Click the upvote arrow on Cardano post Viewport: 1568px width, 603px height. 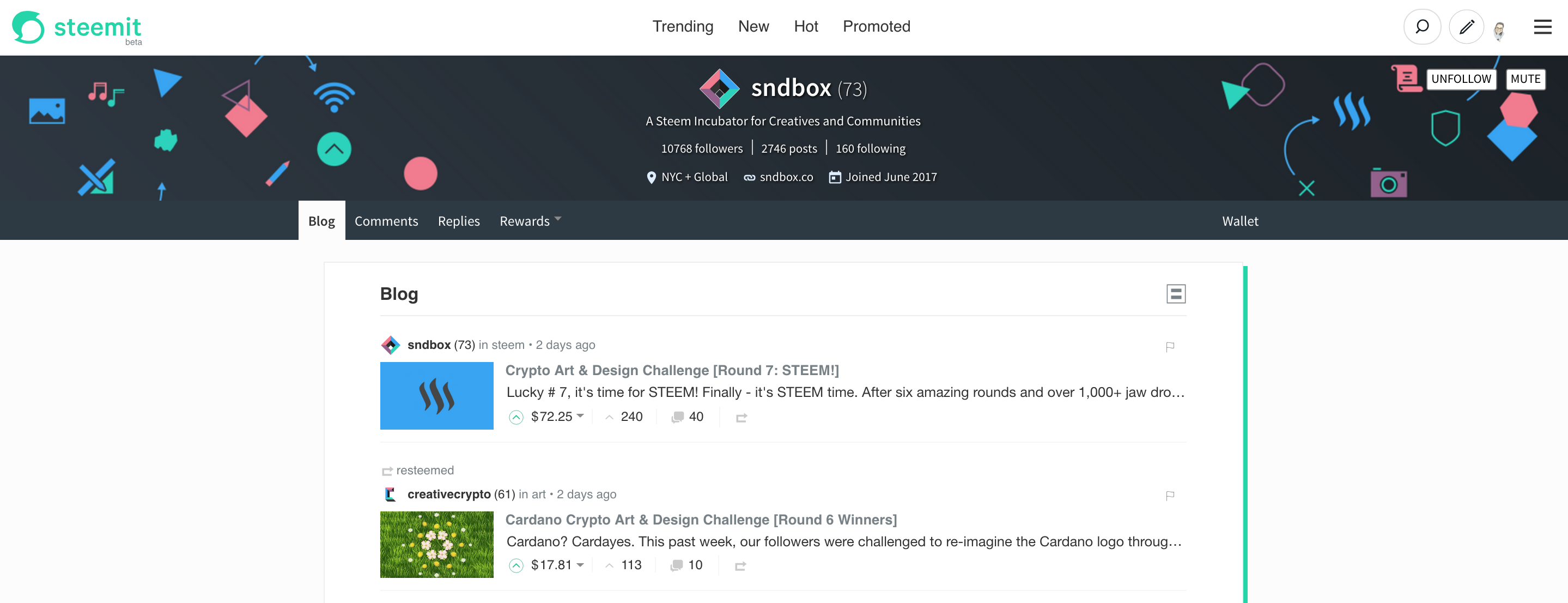pos(516,565)
